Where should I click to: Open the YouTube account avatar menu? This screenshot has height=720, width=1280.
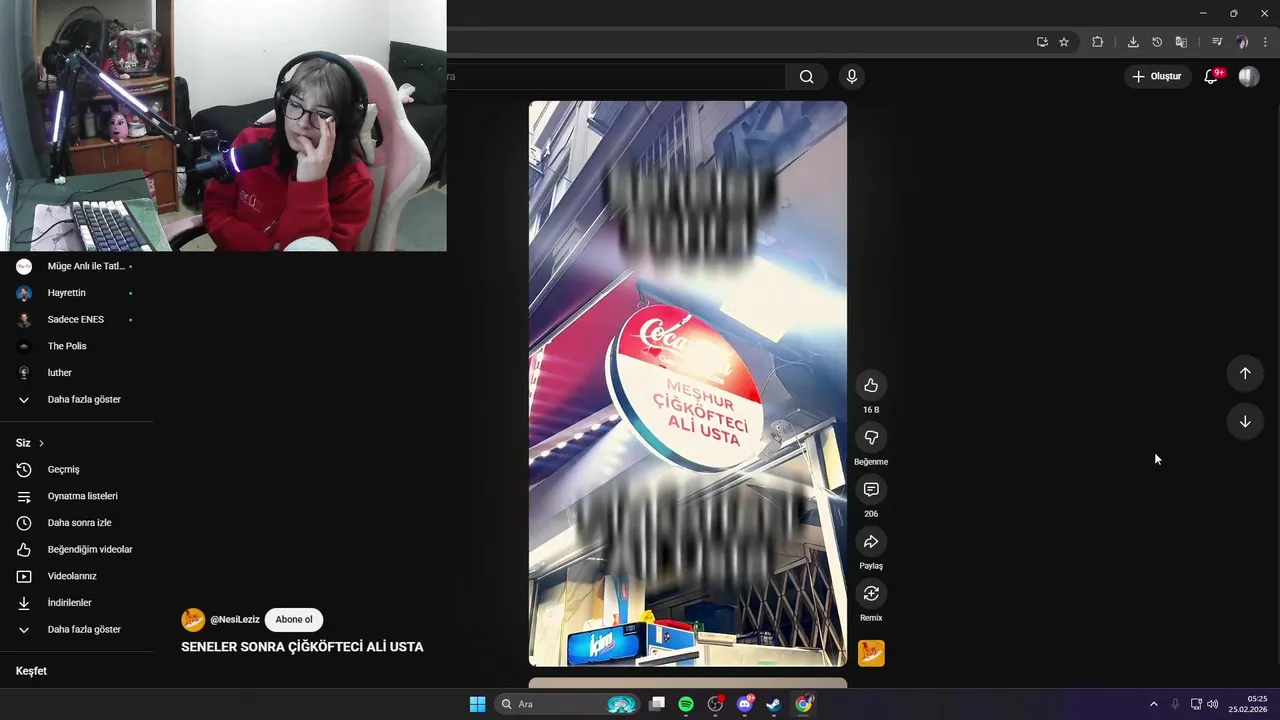[x=1249, y=77]
